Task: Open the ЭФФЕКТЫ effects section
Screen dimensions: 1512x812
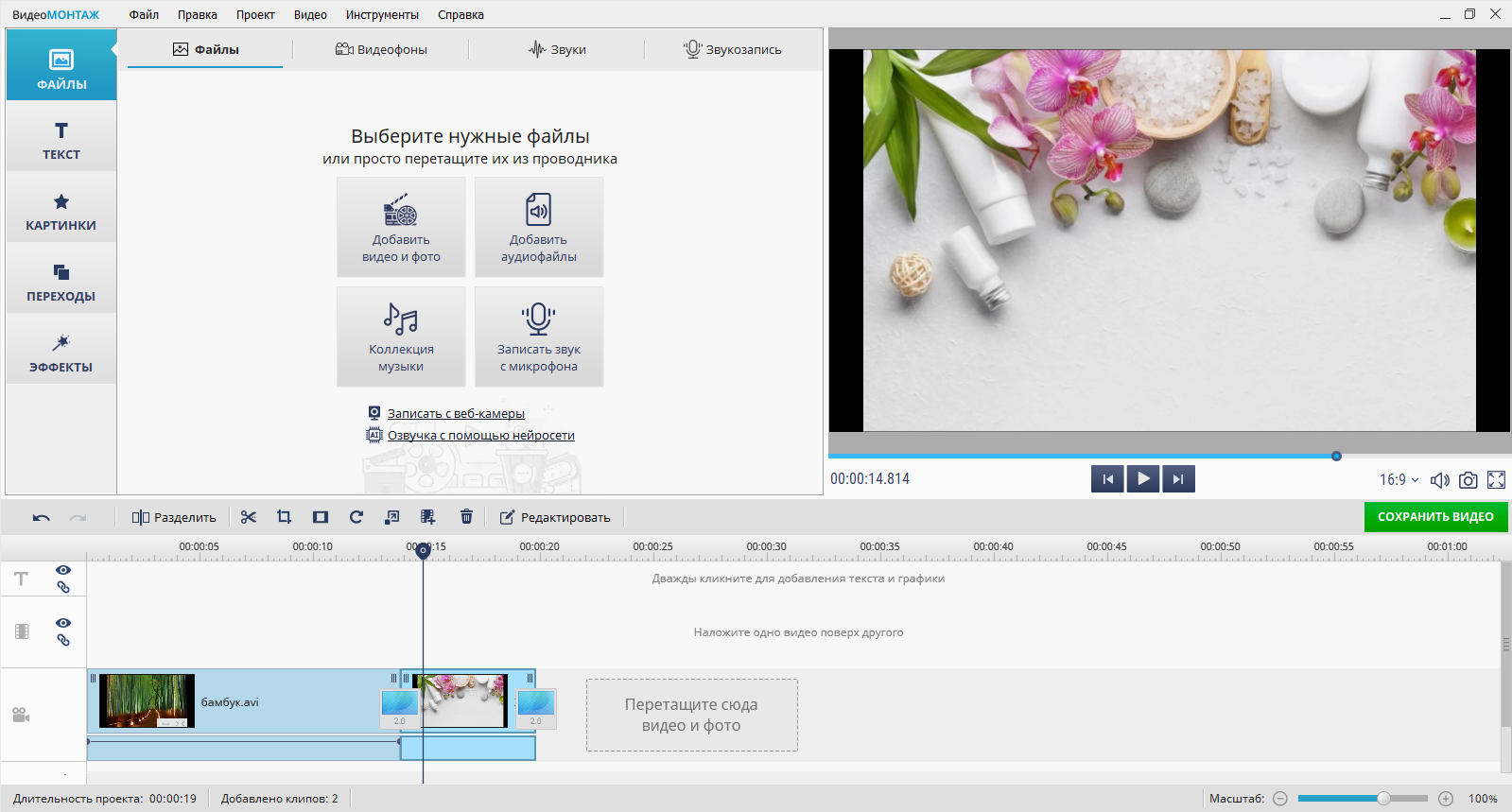Action: [61, 349]
